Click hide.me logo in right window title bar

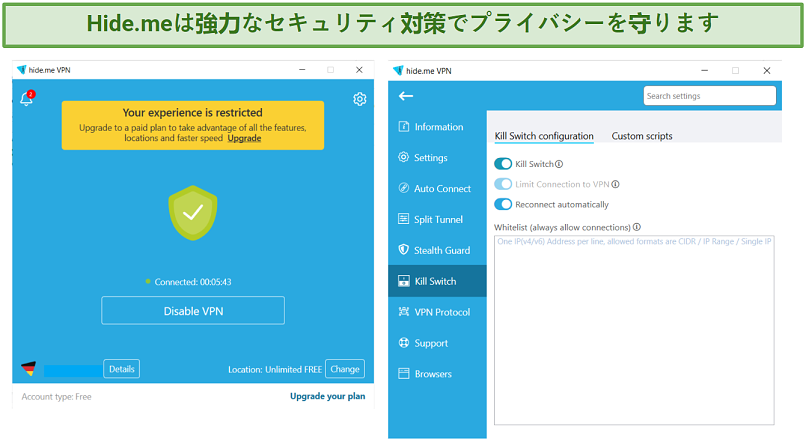[x=398, y=70]
